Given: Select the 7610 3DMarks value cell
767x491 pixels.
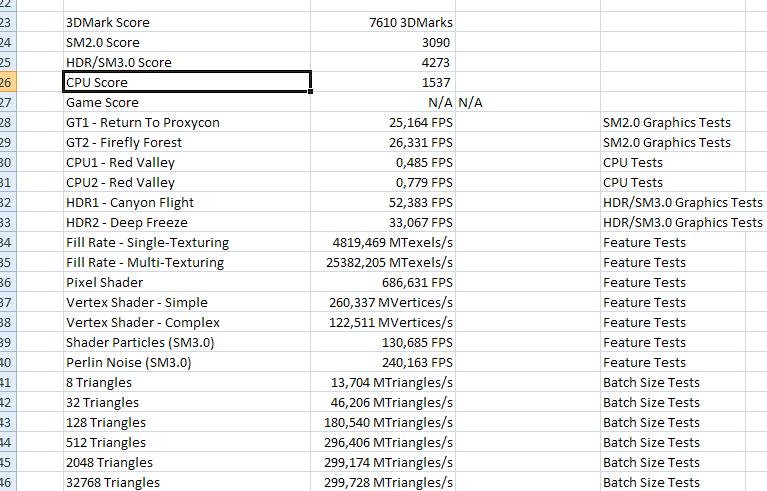Looking at the screenshot, I should click(383, 22).
